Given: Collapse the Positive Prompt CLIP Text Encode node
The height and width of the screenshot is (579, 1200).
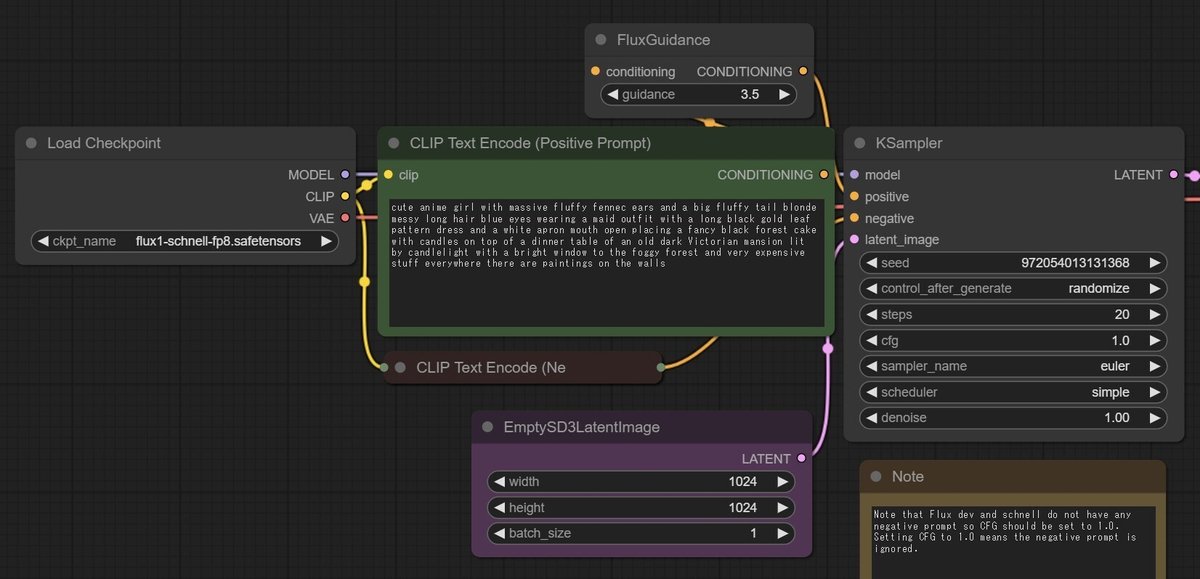Looking at the screenshot, I should click(394, 143).
